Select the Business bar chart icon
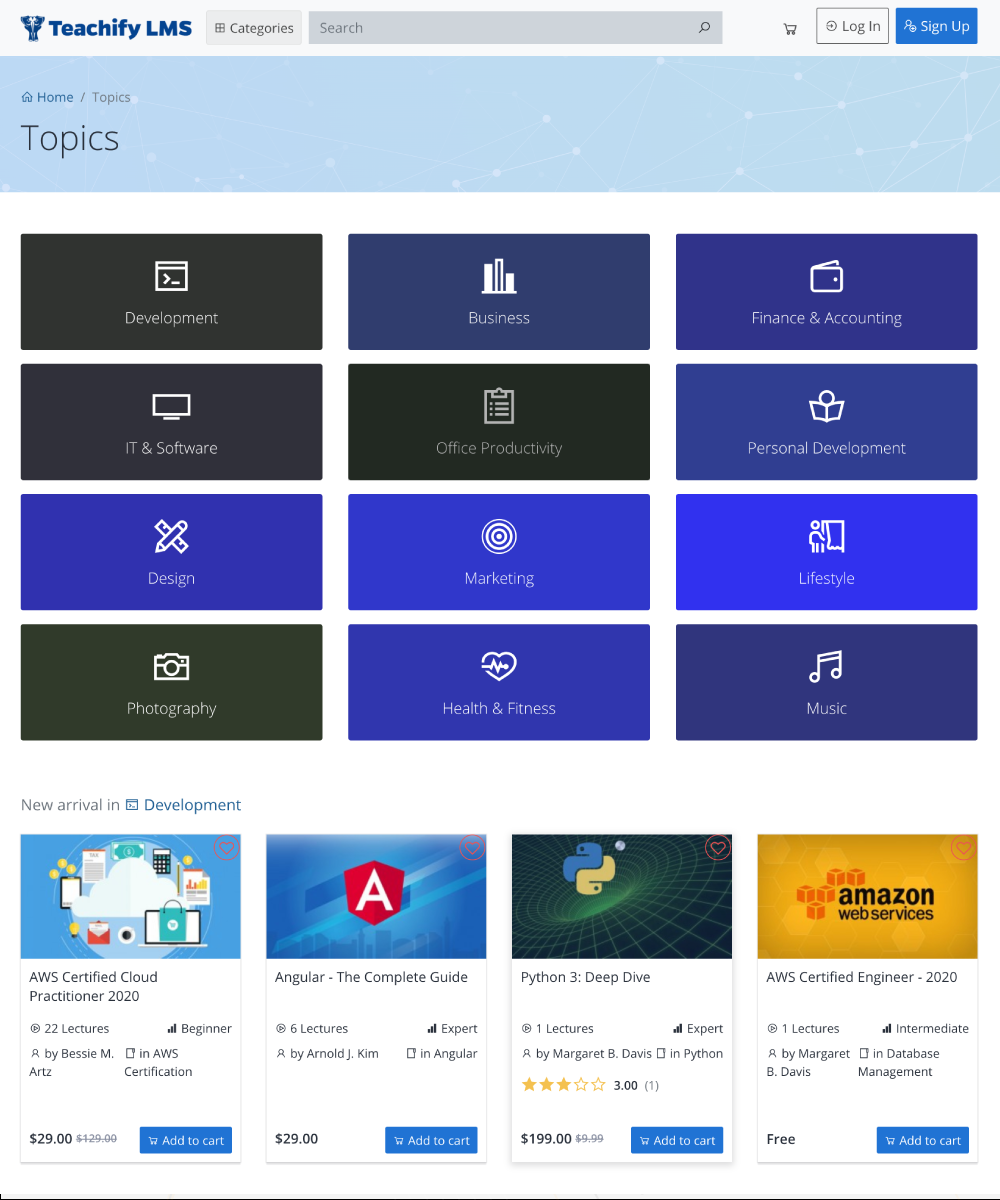 tap(499, 275)
